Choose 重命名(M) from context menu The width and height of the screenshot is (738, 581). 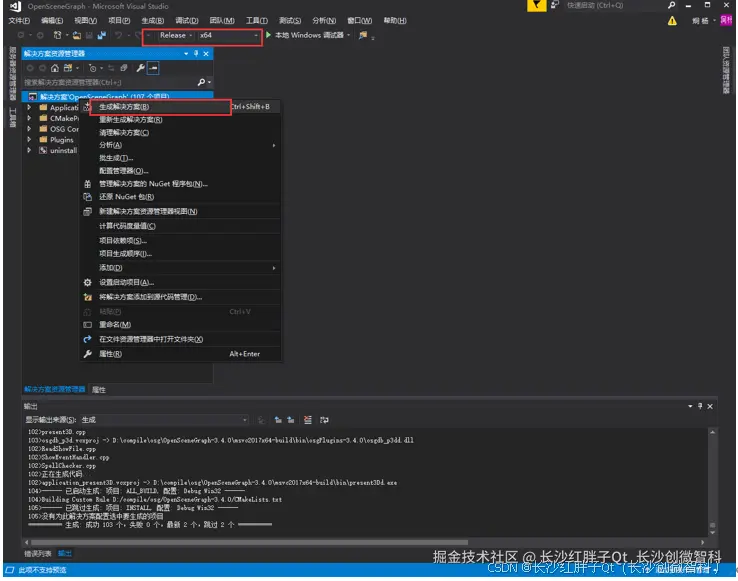click(181, 325)
